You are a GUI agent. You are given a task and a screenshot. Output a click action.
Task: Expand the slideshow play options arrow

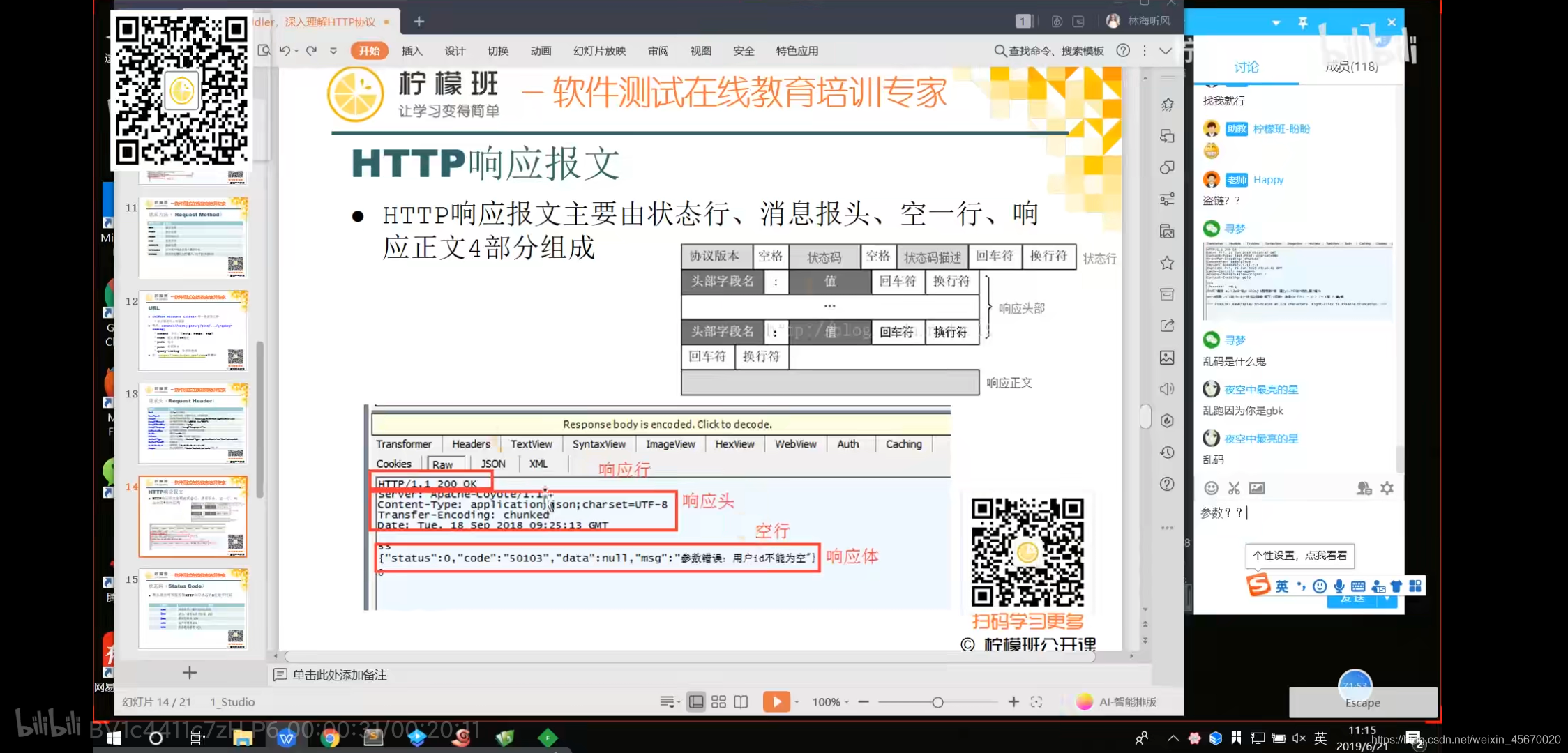tap(797, 702)
